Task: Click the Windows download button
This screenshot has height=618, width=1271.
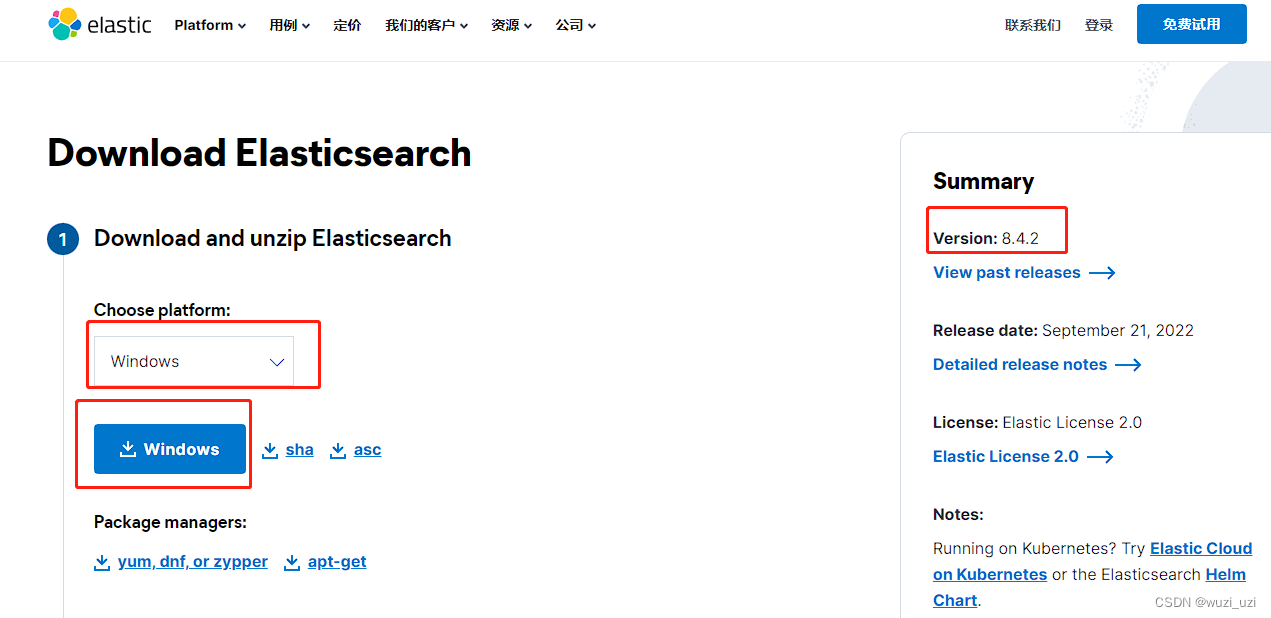Action: point(170,448)
